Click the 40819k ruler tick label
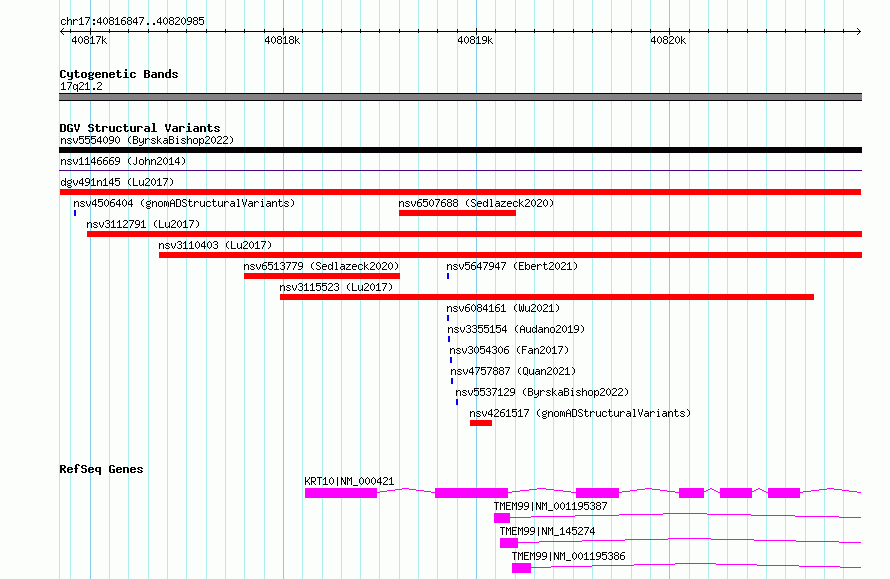 pos(475,40)
